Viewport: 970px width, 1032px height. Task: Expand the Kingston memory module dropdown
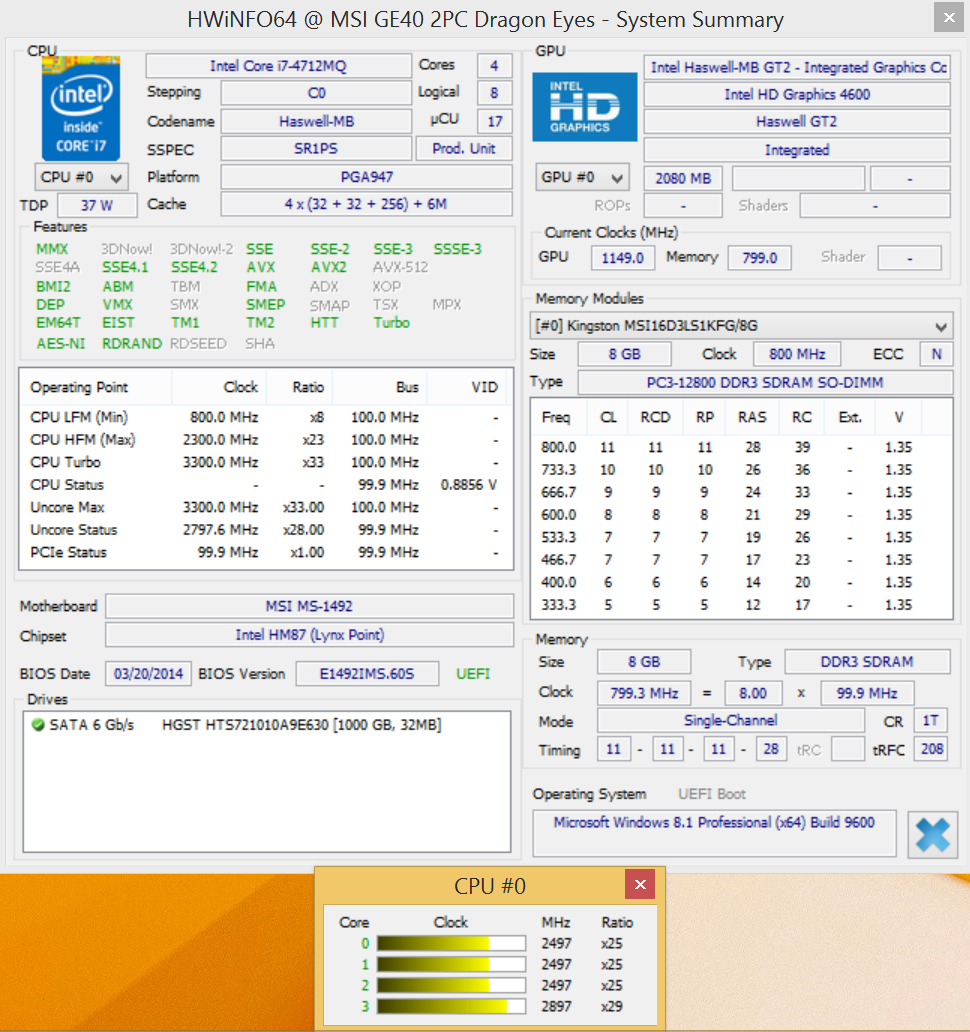point(741,326)
